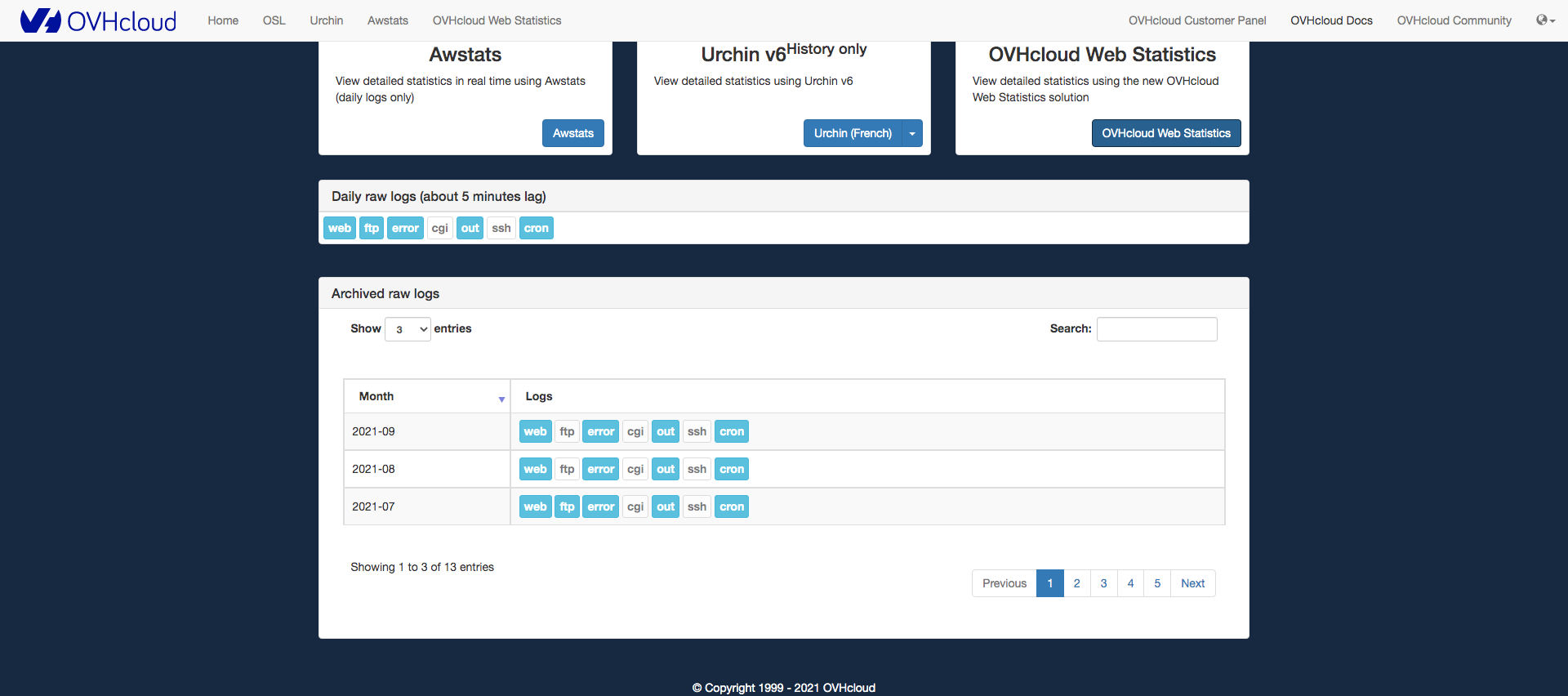The image size is (1568, 696).
Task: Open 2021-08 cgi log archive
Action: pyautogui.click(x=635, y=469)
